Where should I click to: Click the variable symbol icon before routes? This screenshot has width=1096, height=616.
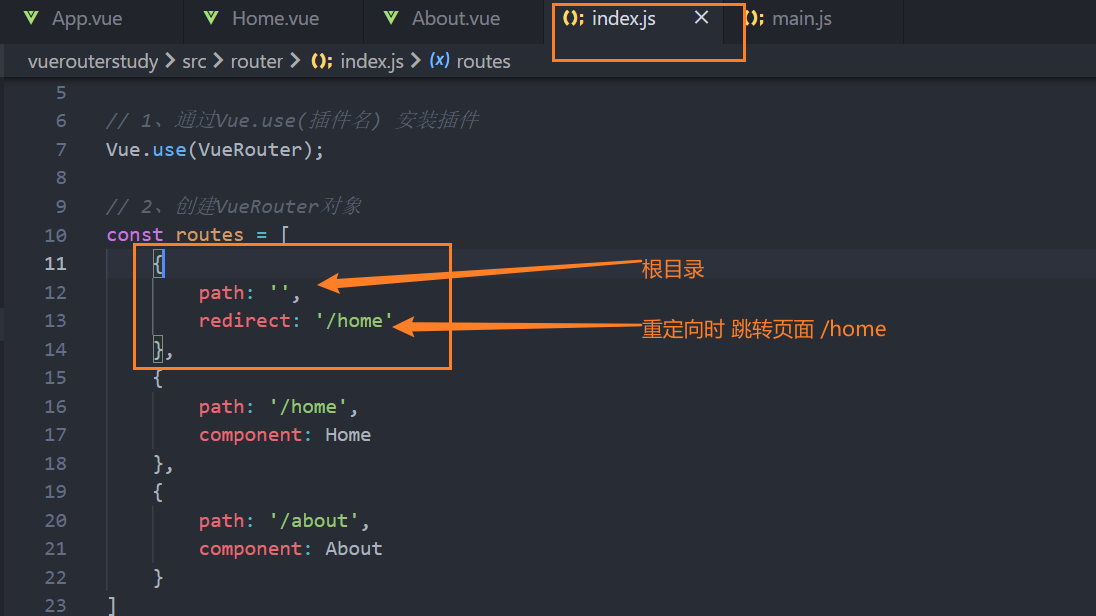439,61
